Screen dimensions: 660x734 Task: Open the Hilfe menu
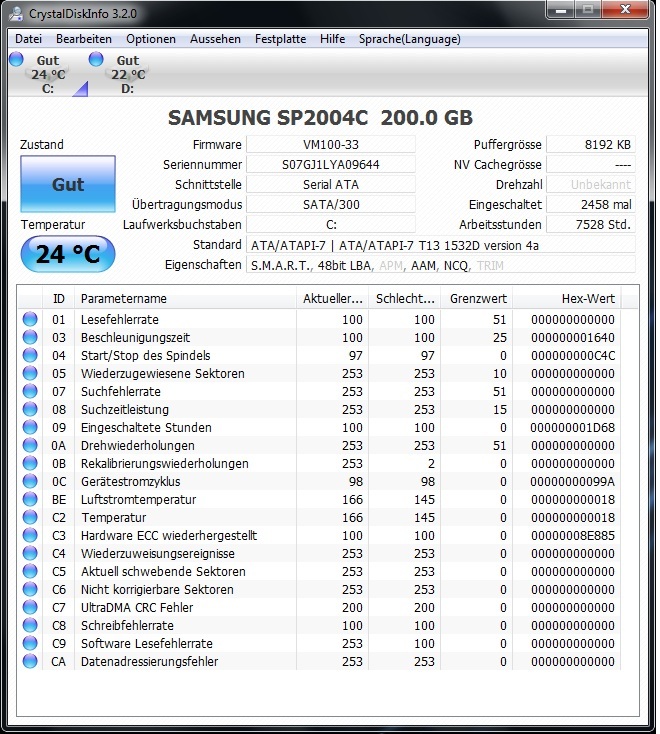332,39
